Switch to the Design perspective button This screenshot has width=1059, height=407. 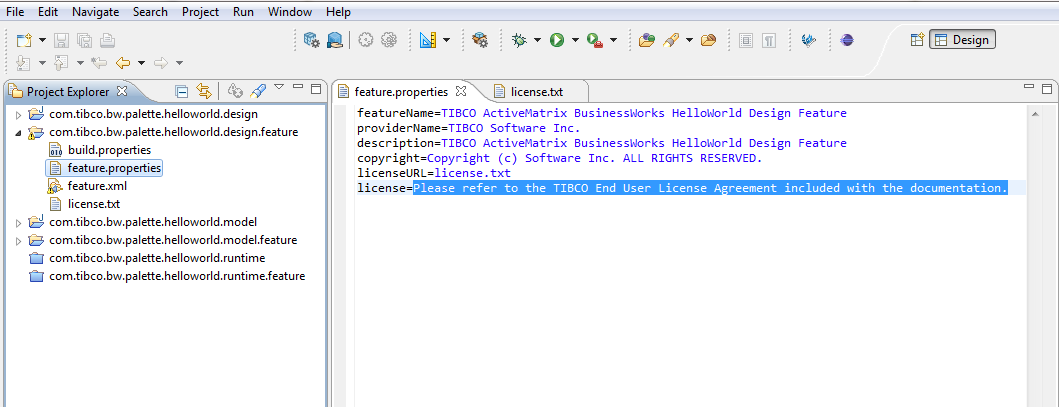click(962, 40)
